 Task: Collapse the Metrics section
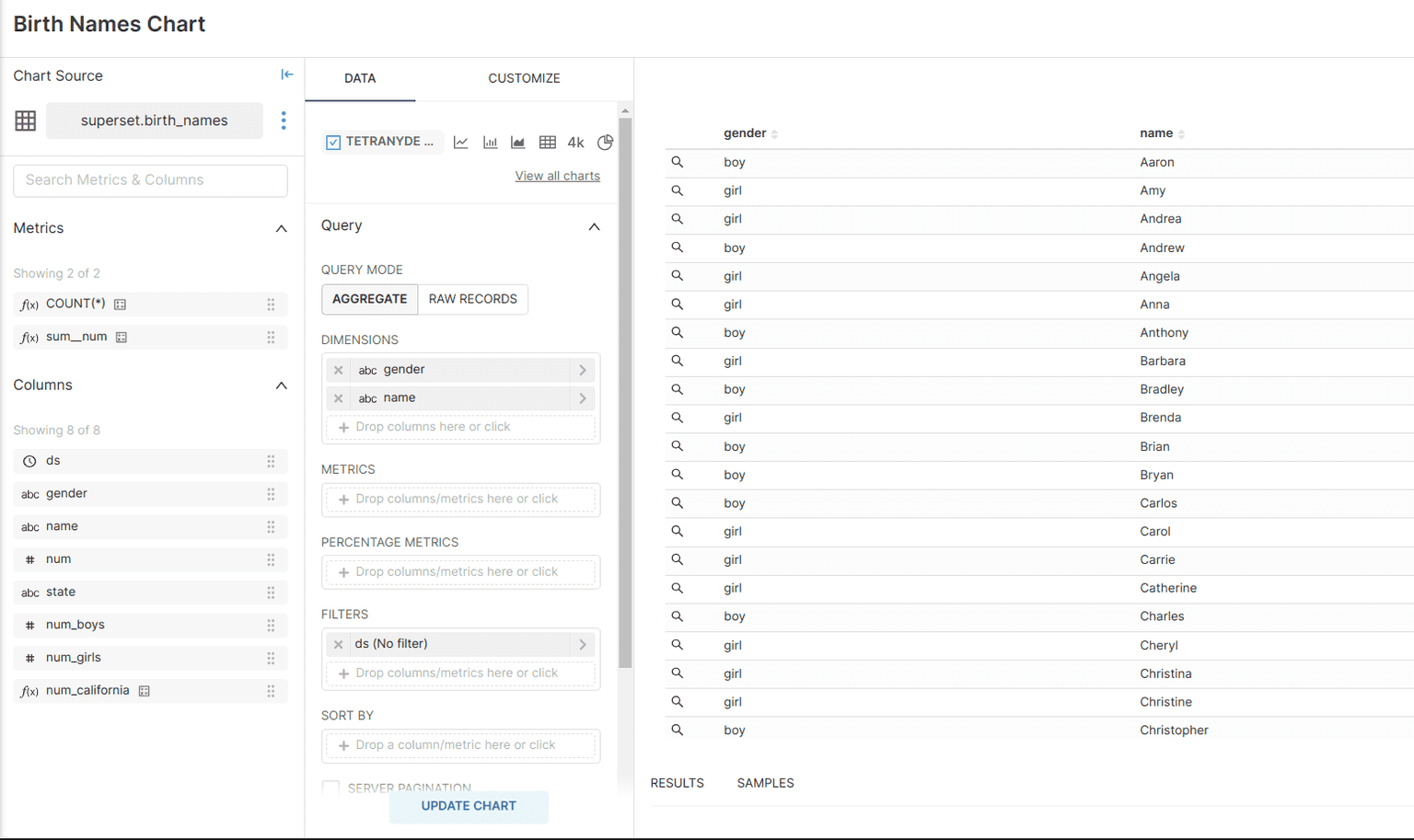(281, 228)
